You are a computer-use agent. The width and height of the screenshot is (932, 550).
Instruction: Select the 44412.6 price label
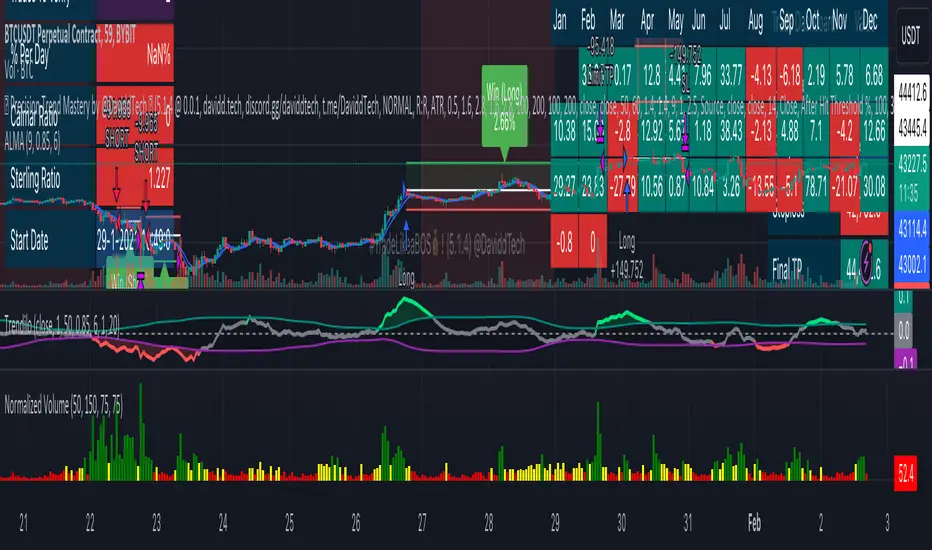click(x=912, y=93)
